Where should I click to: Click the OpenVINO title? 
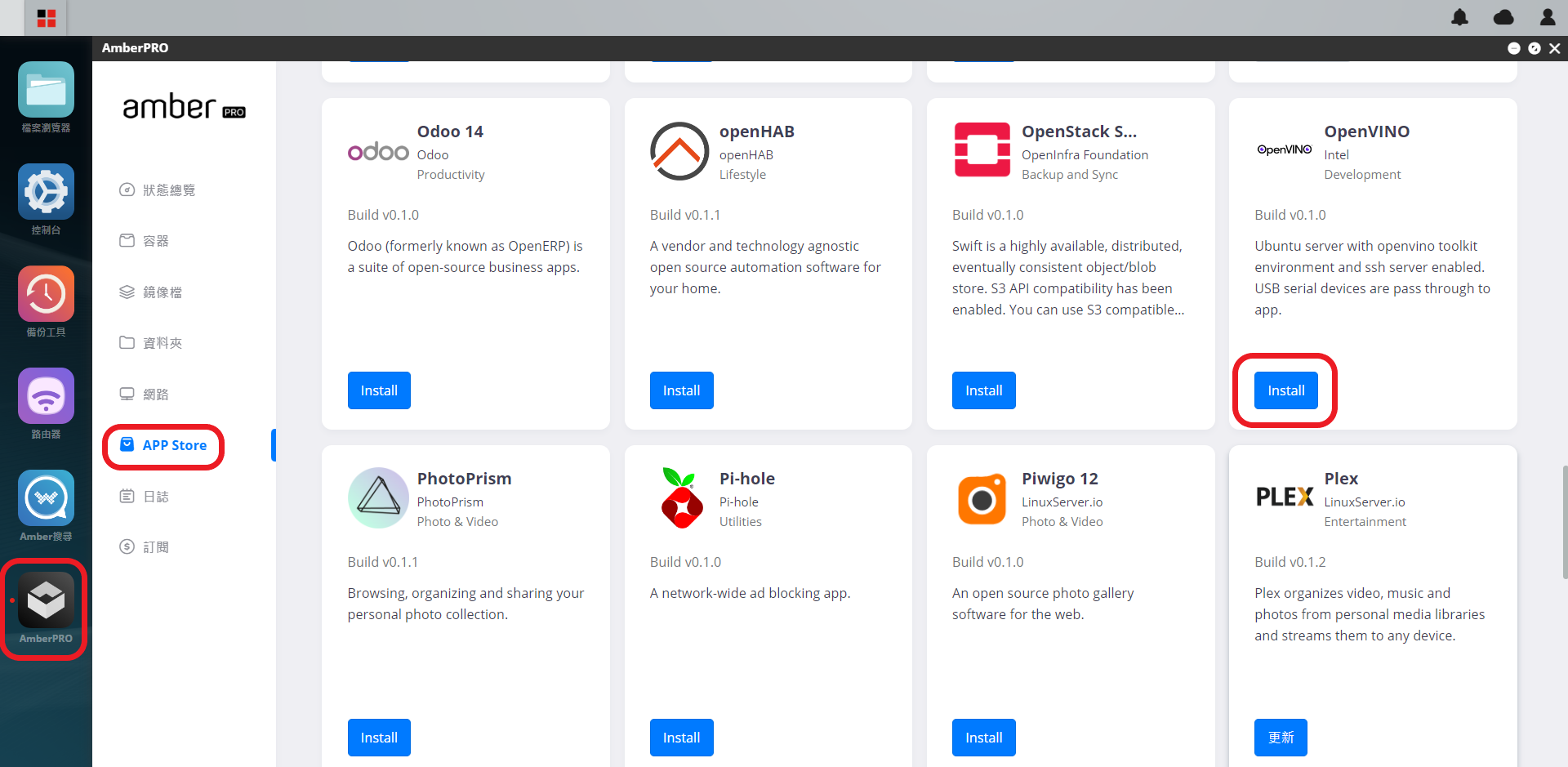click(1366, 132)
